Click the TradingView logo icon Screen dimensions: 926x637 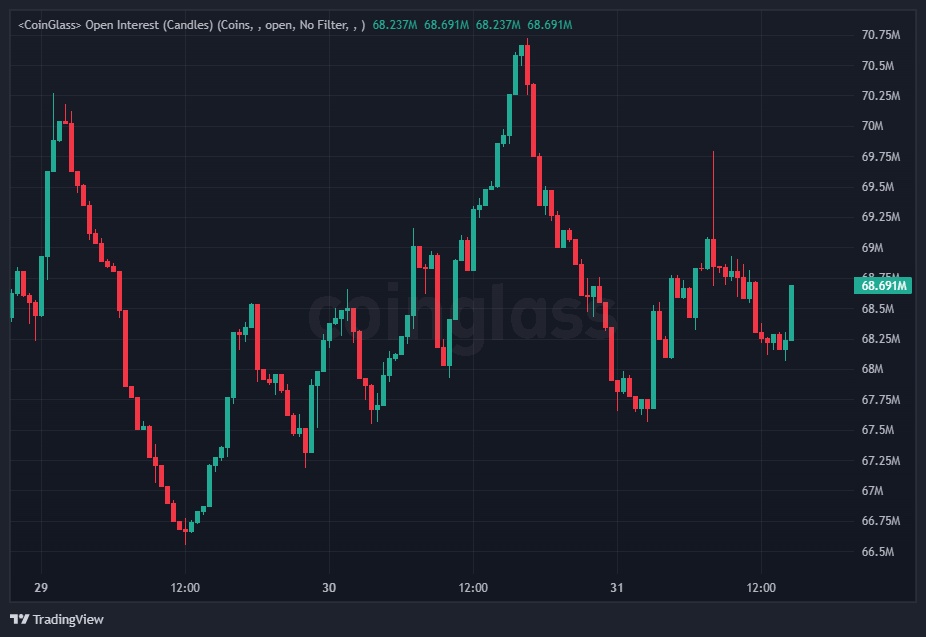[18, 619]
